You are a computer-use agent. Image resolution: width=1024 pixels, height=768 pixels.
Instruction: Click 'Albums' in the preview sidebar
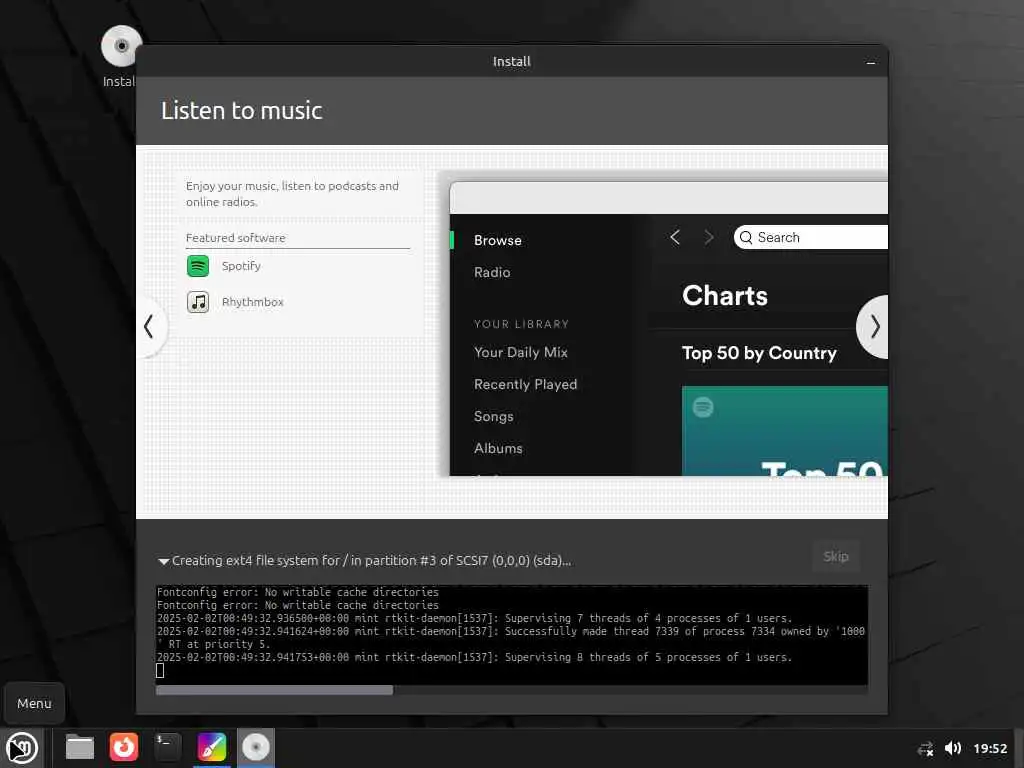498,448
